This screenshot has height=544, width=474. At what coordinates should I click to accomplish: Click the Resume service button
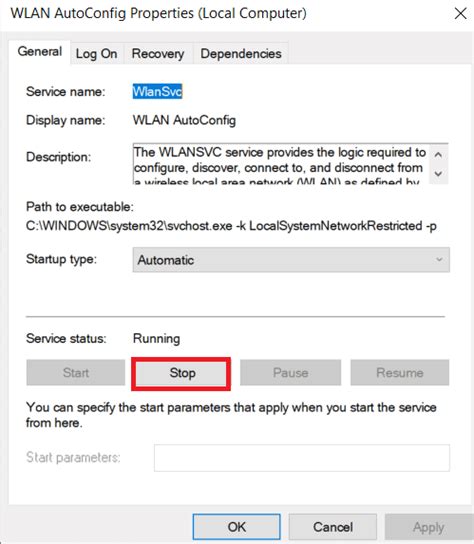click(x=400, y=373)
